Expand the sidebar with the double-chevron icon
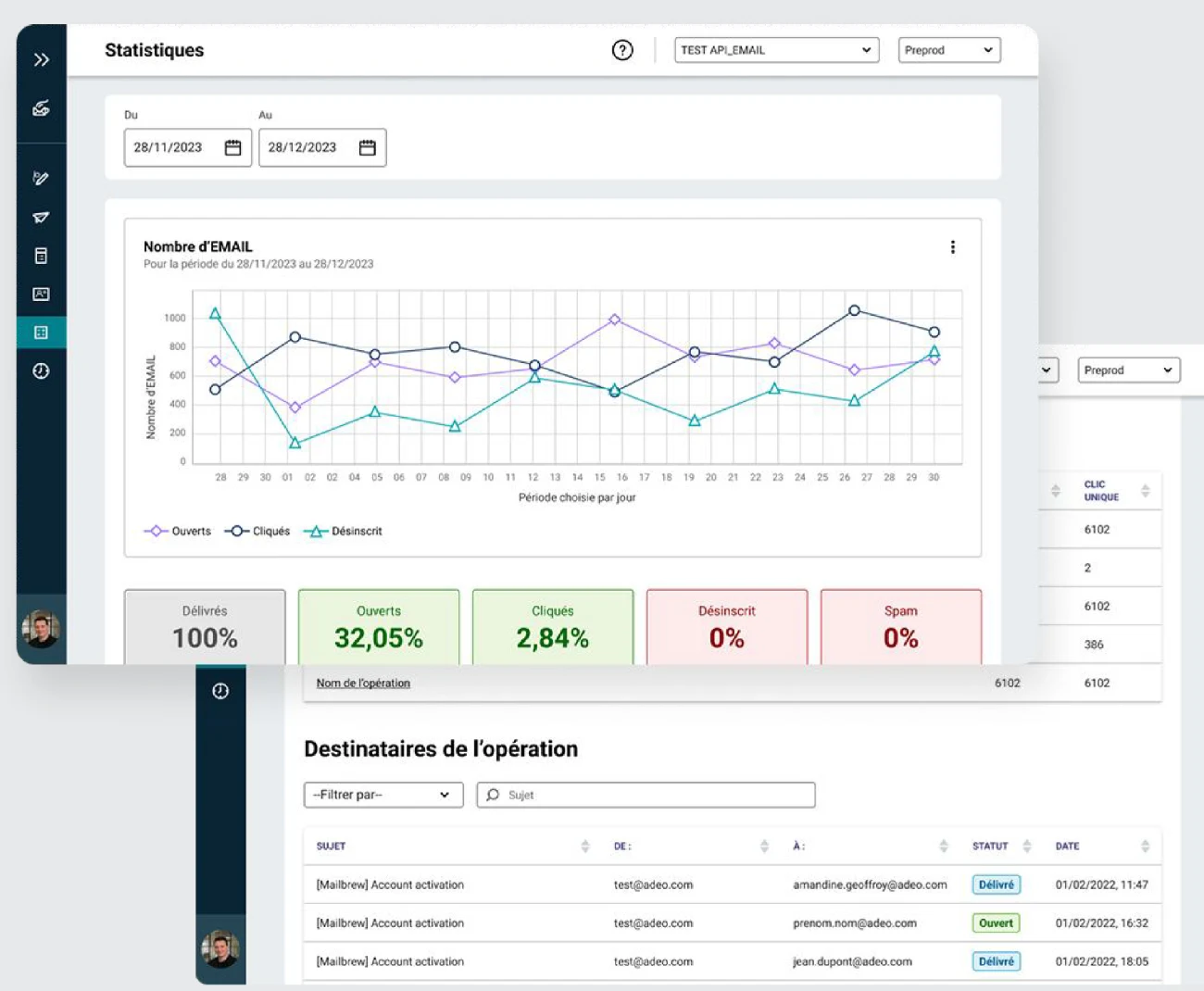Image resolution: width=1204 pixels, height=991 pixels. tap(41, 60)
